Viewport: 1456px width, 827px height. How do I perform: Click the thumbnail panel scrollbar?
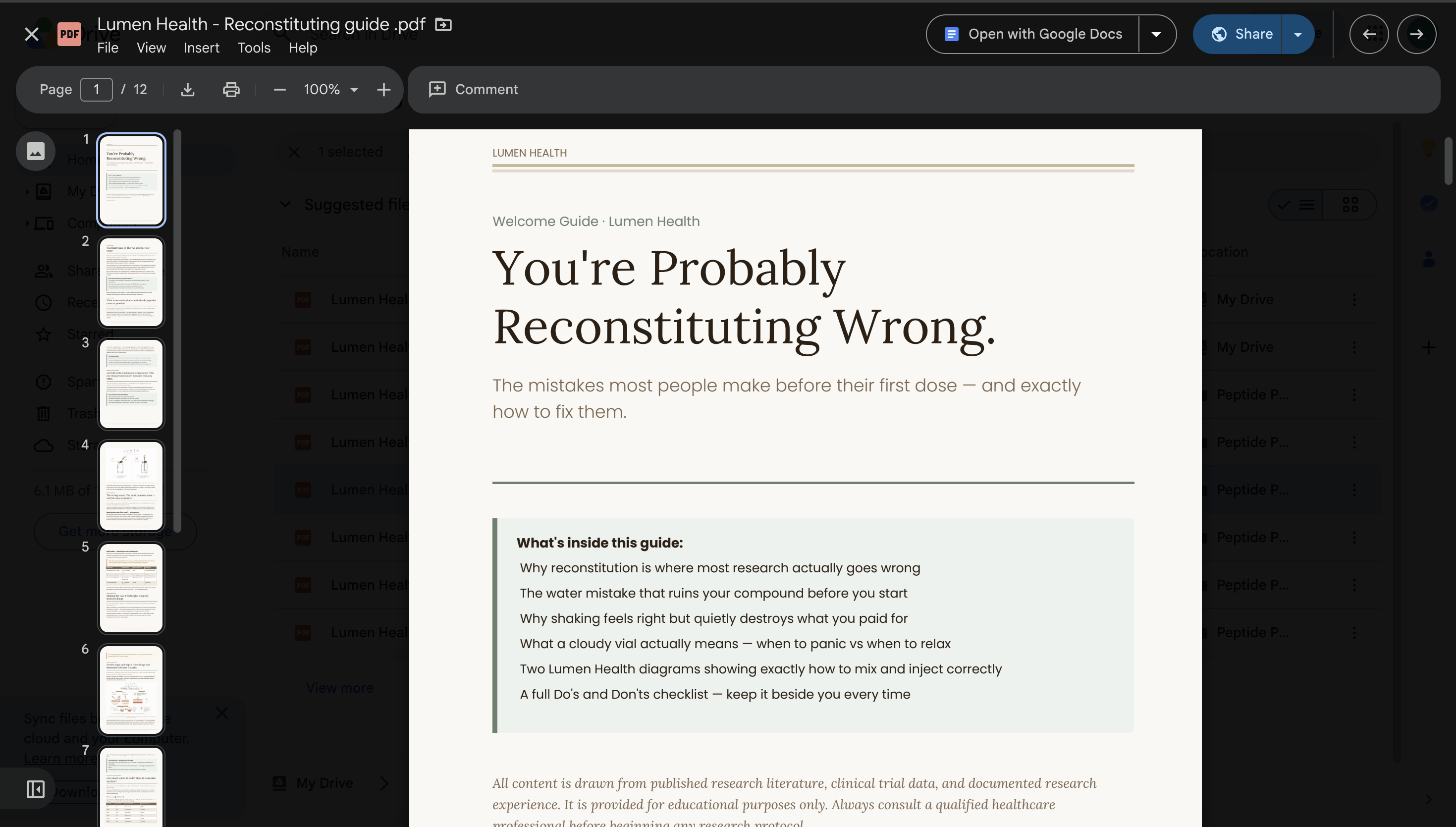(177, 330)
